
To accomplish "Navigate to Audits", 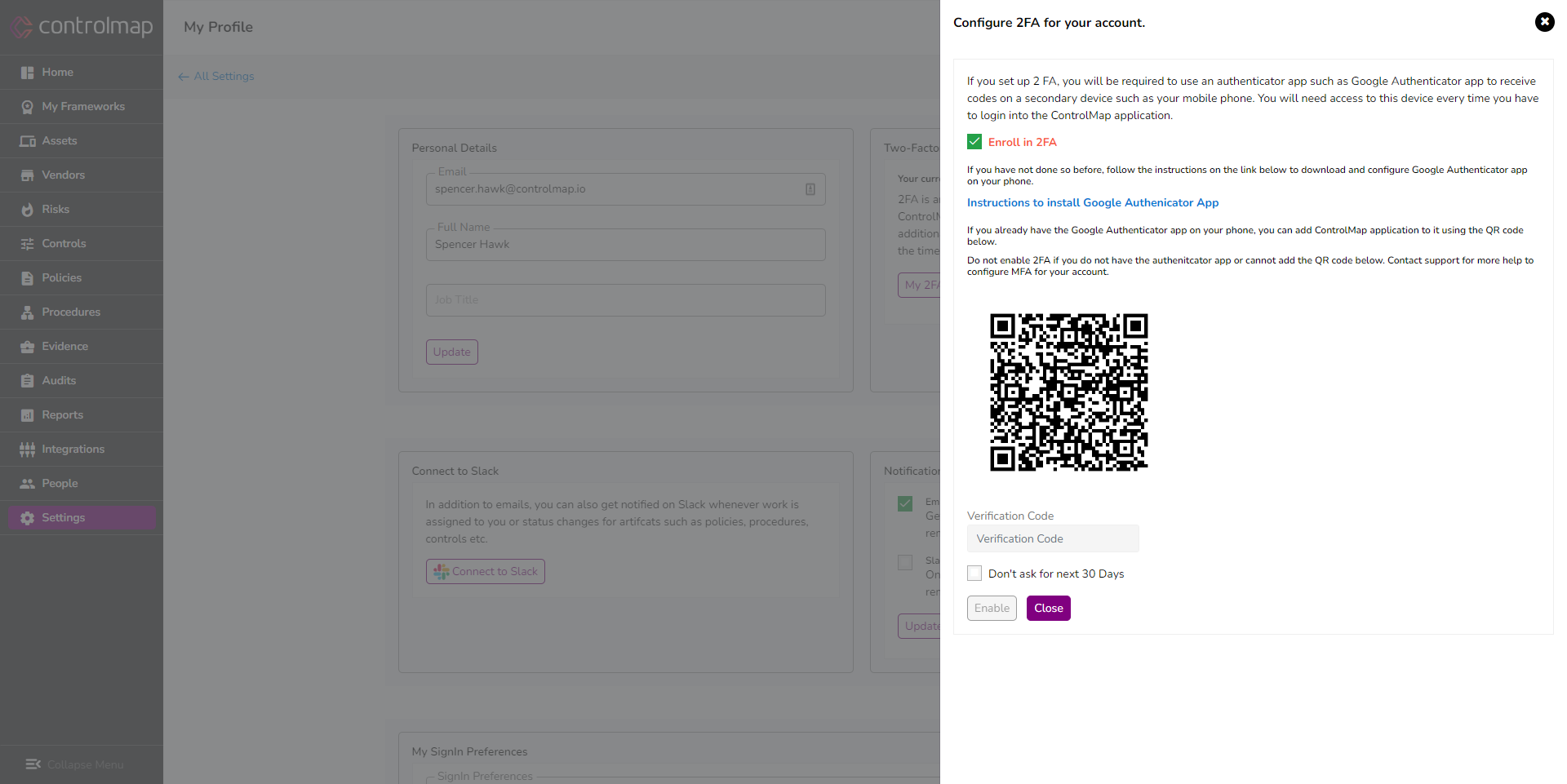I will pos(82,381).
